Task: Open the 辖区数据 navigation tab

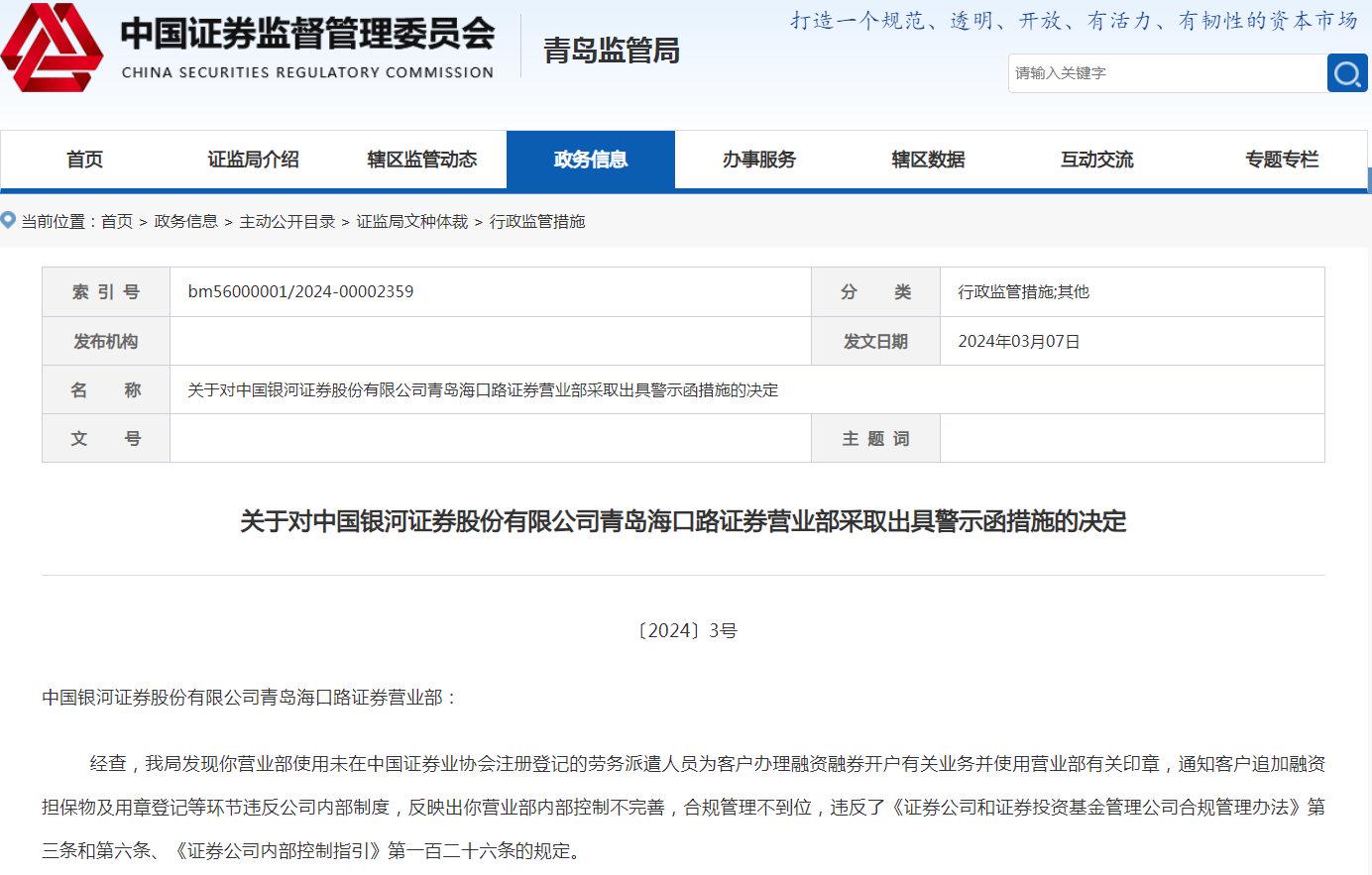Action: click(x=928, y=160)
